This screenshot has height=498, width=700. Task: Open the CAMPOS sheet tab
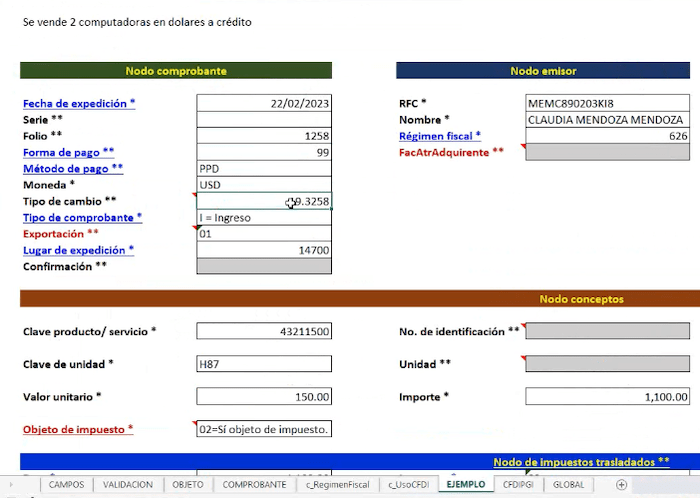click(66, 485)
